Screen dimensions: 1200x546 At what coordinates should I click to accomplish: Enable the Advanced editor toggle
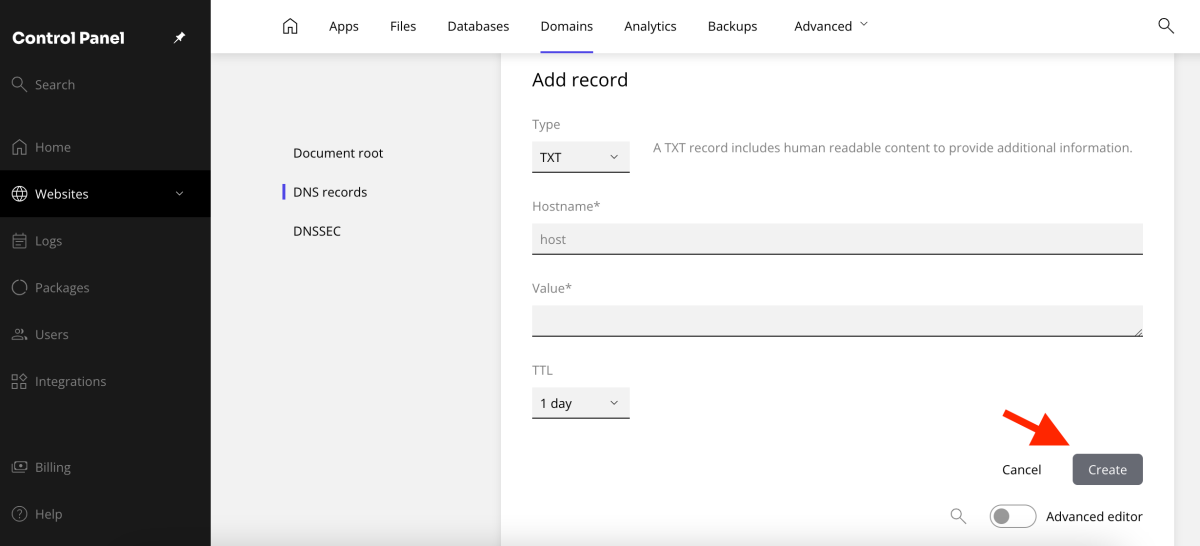click(1012, 516)
